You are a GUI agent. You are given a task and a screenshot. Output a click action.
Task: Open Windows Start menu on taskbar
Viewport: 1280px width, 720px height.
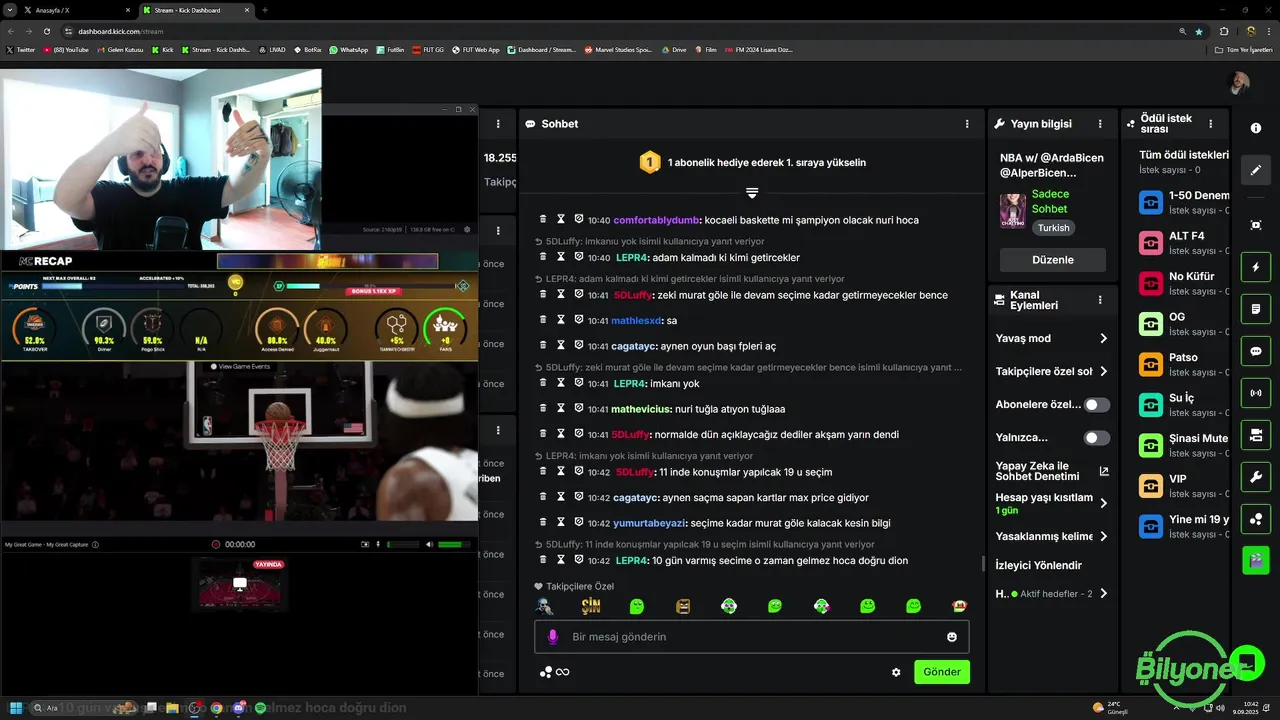tap(16, 708)
